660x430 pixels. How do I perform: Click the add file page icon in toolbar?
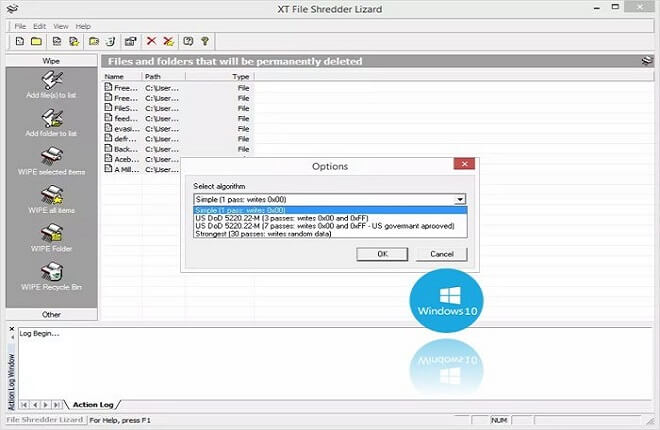(x=20, y=41)
